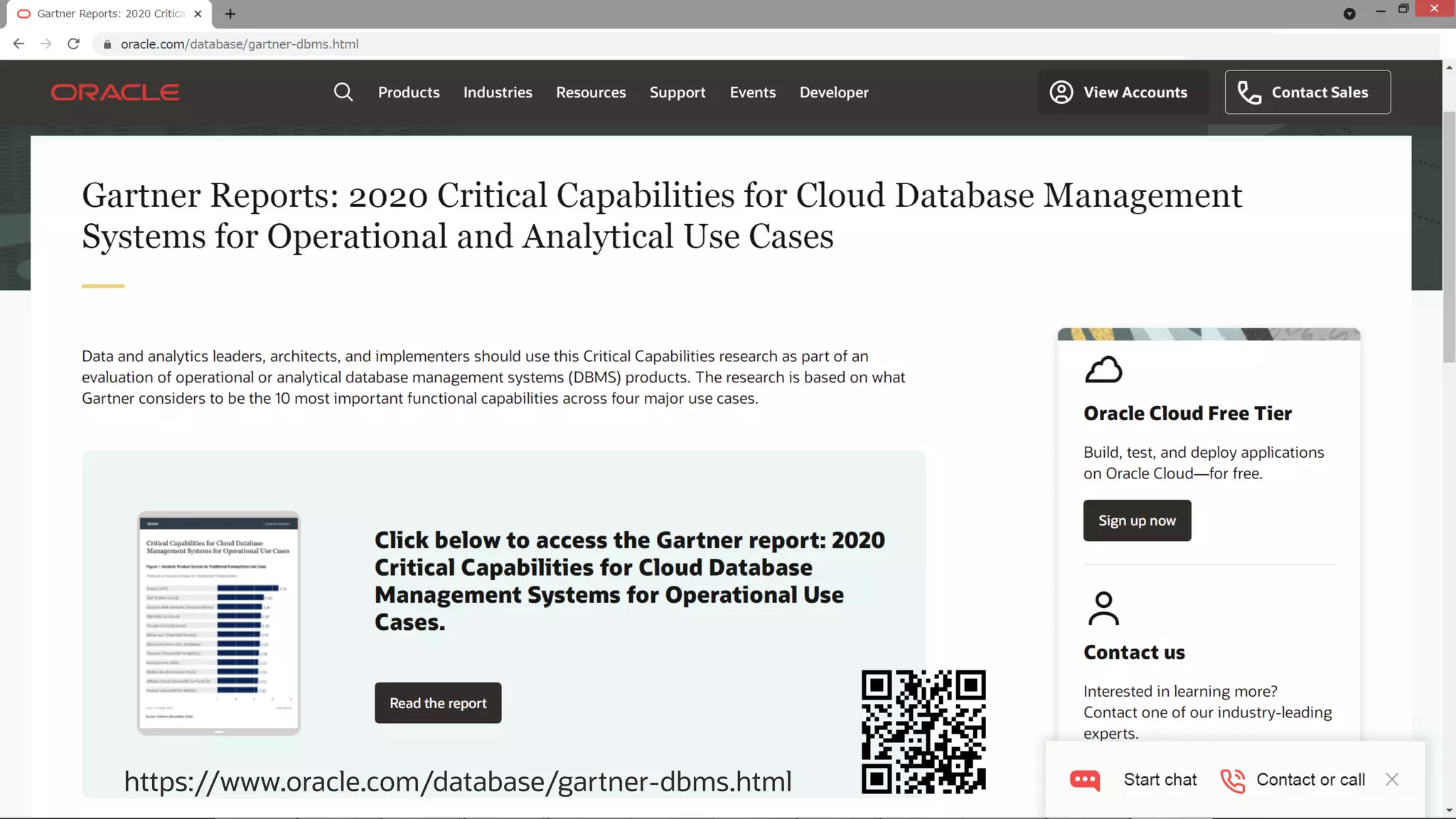Dismiss the chat bar with X icon
Screen dimensions: 1456x819
[1392, 780]
